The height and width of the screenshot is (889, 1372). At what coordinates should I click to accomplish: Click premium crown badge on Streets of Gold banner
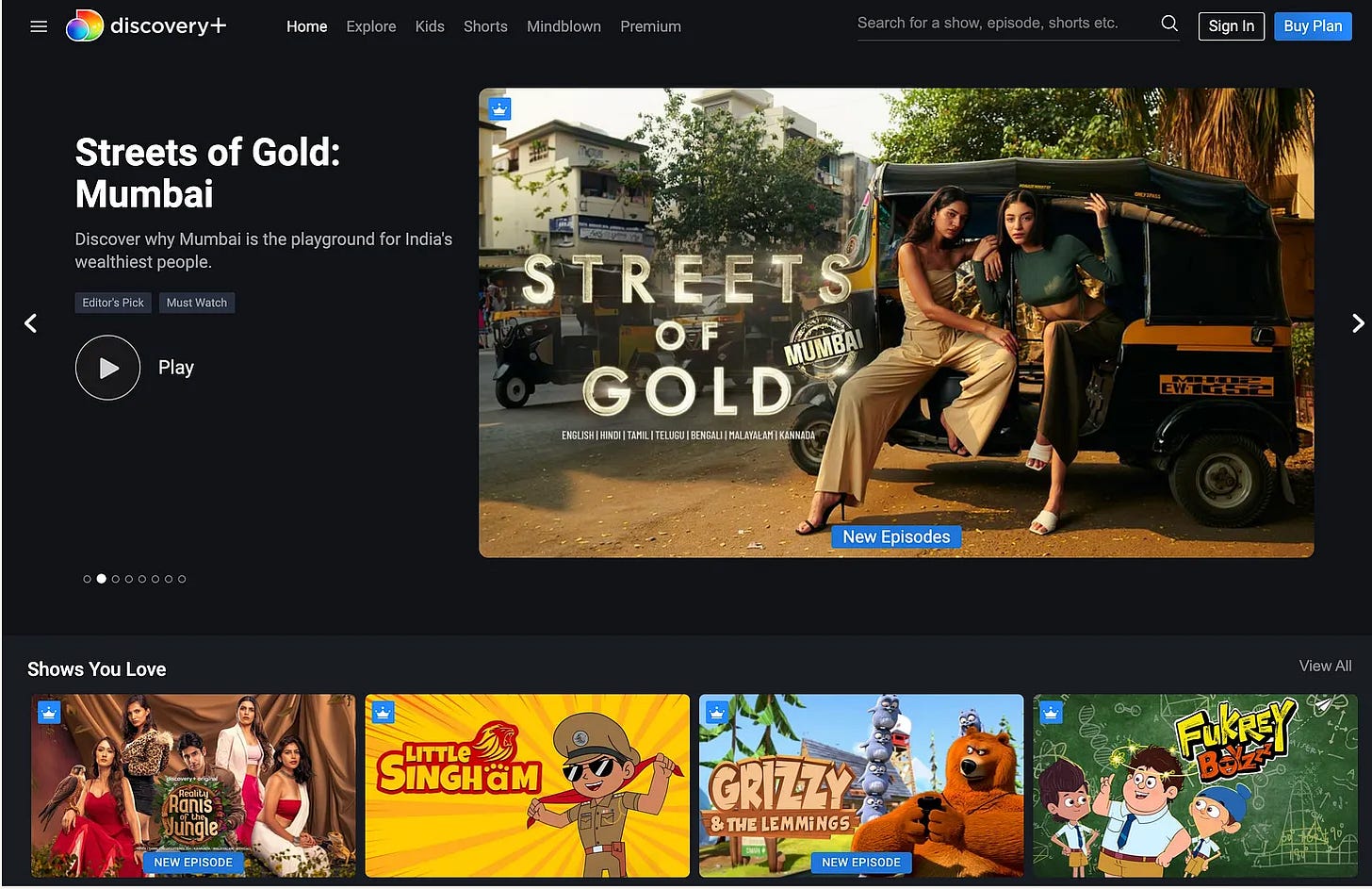tap(499, 109)
